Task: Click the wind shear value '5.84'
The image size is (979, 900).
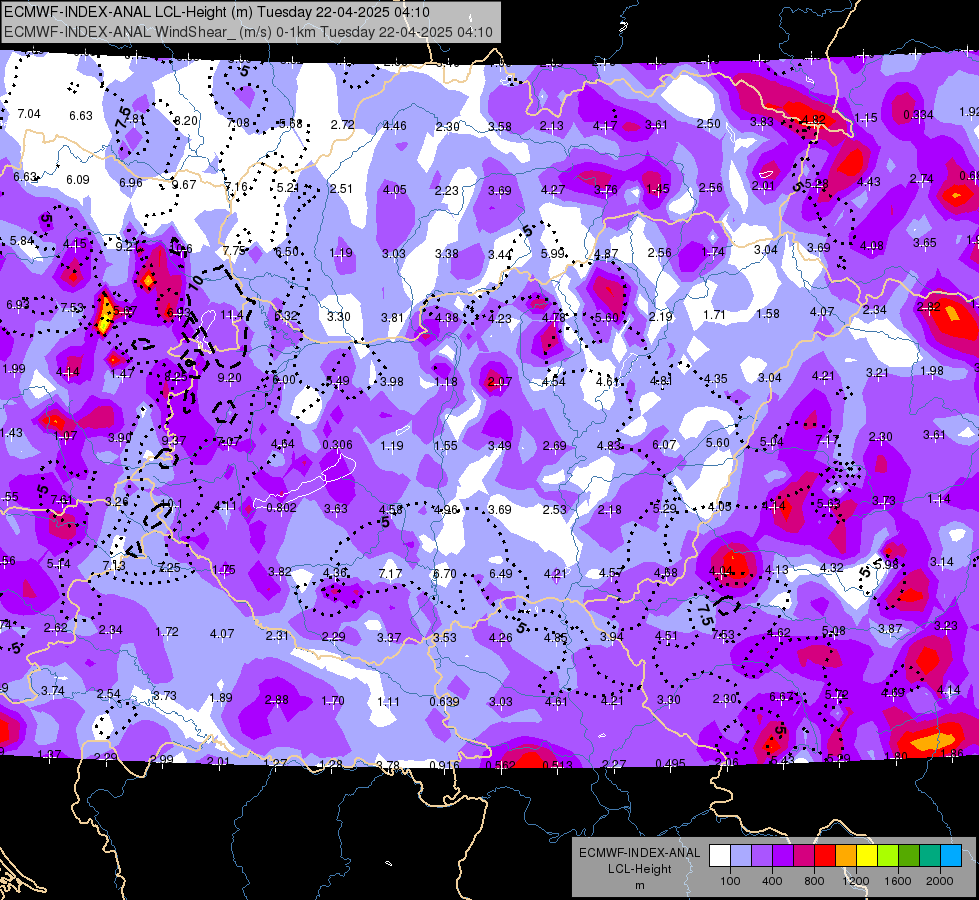Action: (22, 240)
